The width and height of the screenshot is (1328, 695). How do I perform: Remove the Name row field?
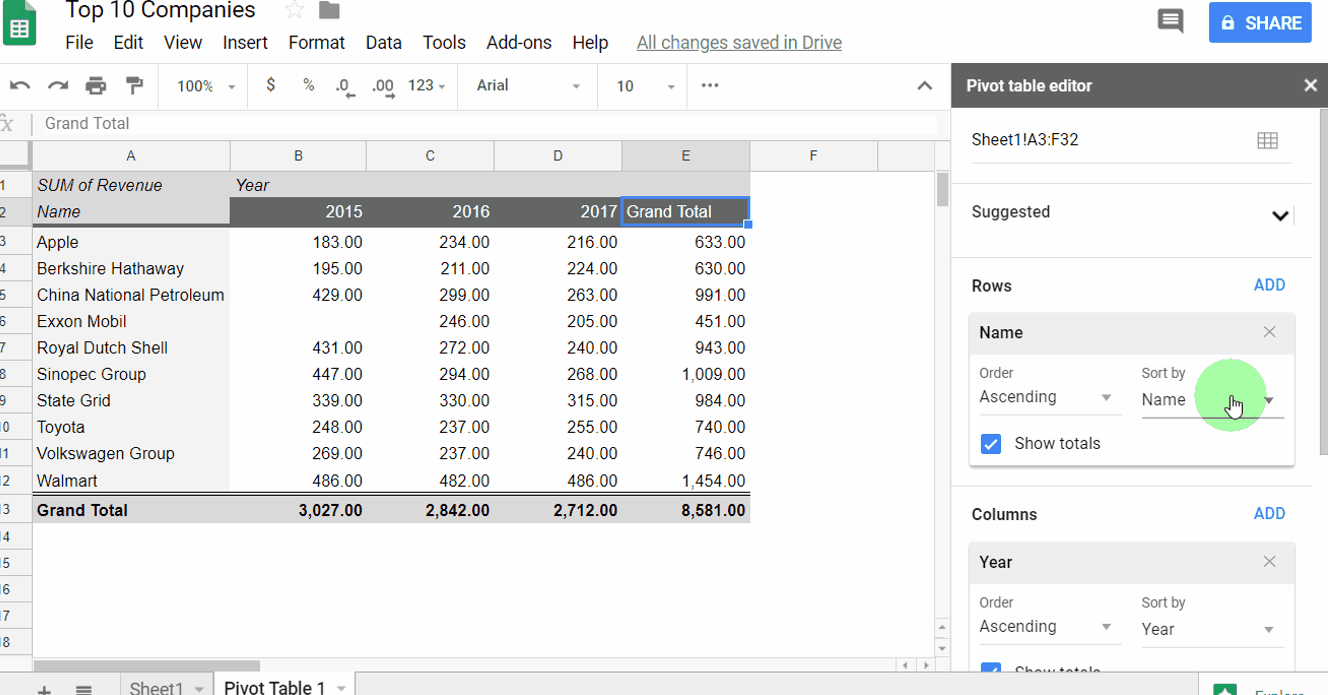[1269, 332]
